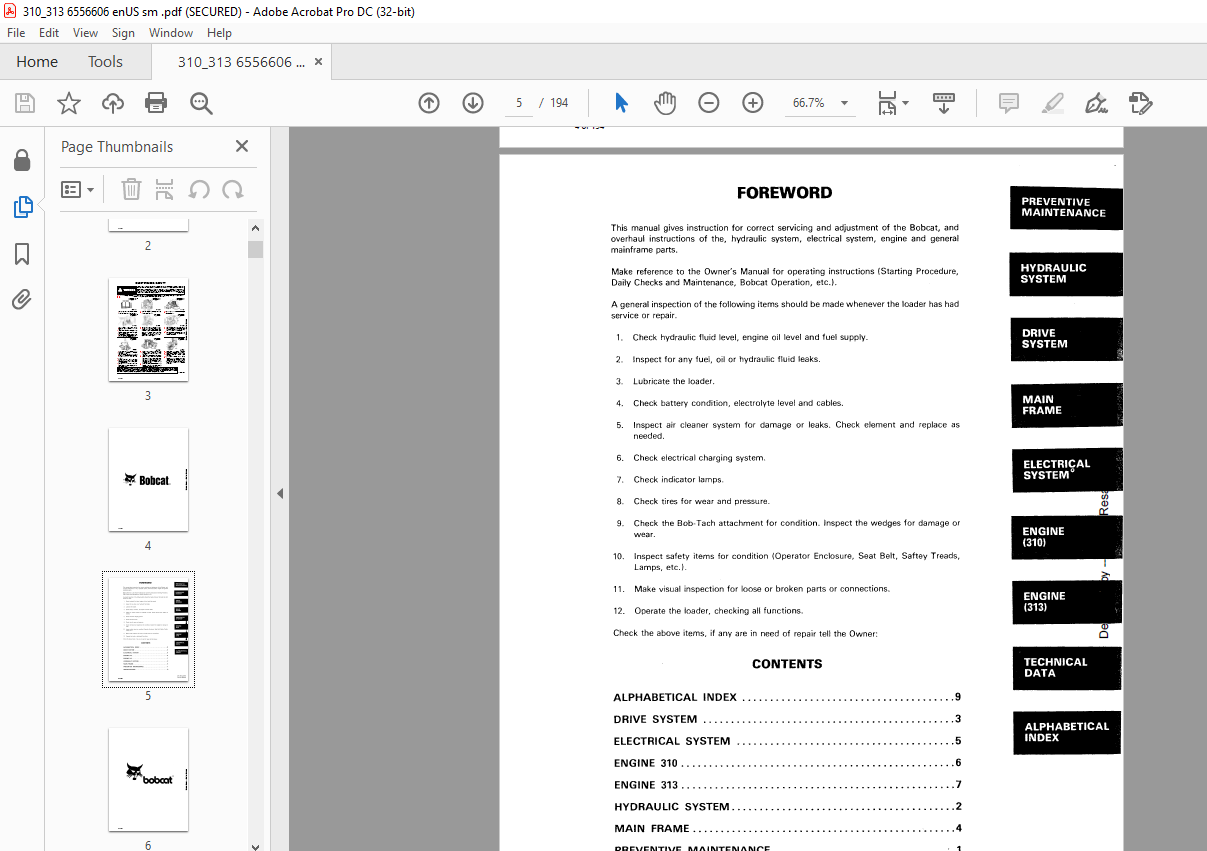Toggle the Page Thumbnails sidebar icon
This screenshot has width=1207, height=851.
[22, 207]
